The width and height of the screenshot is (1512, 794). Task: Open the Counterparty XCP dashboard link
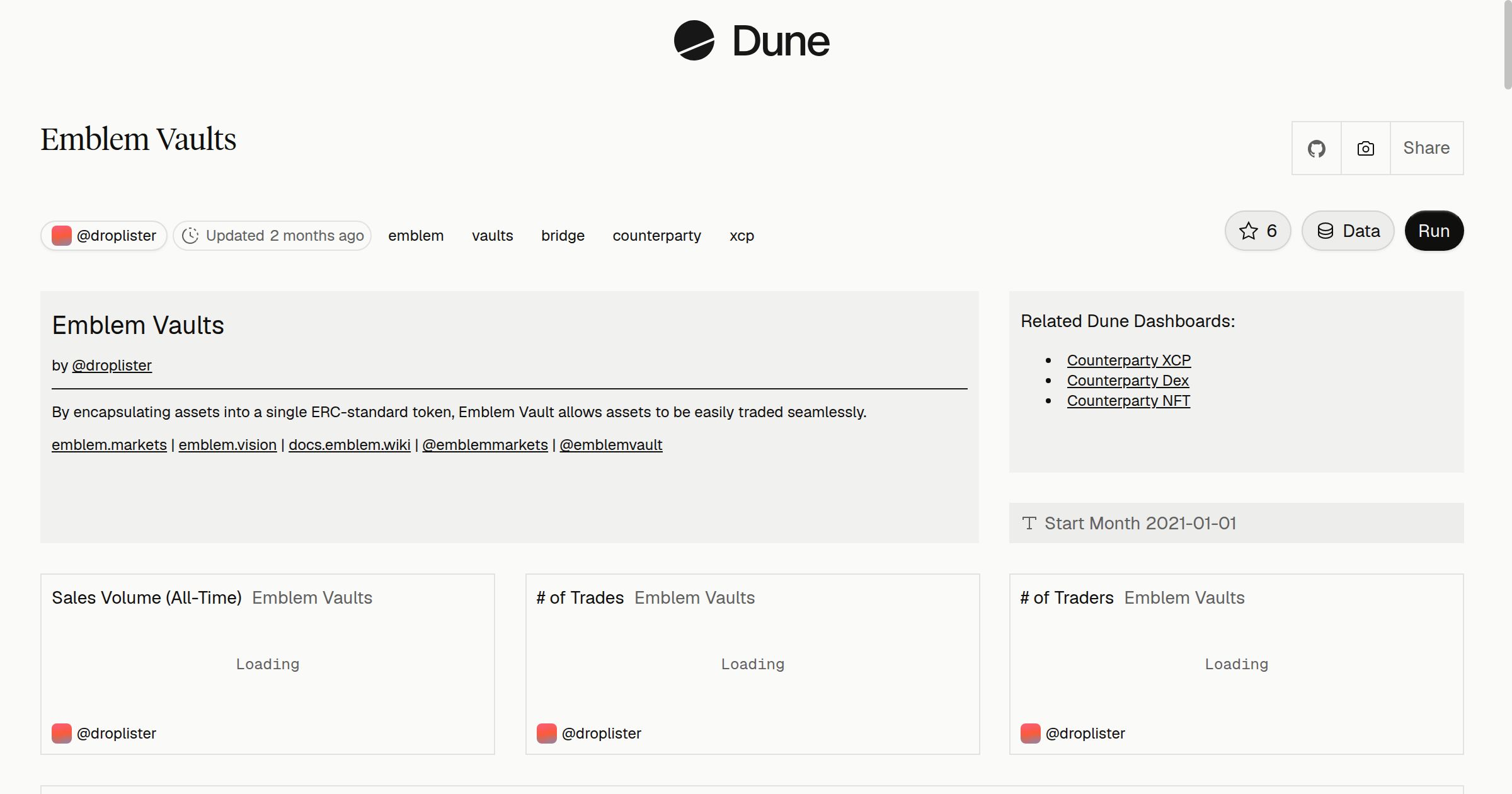(x=1129, y=360)
